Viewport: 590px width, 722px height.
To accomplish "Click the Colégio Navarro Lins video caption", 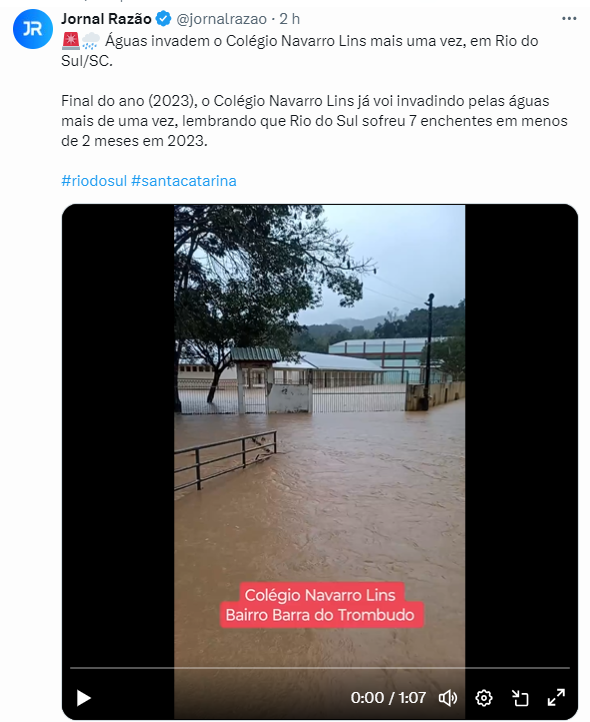I will pos(321,605).
